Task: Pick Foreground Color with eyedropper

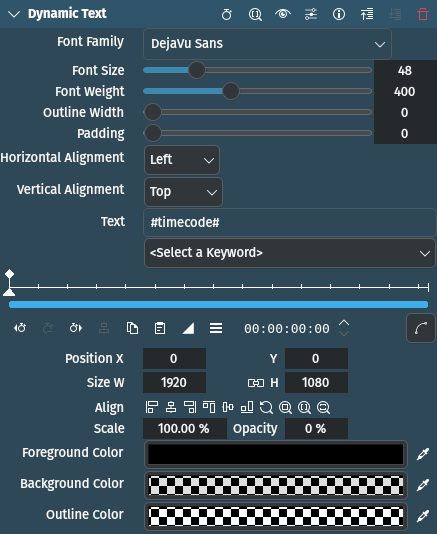Action: (x=423, y=454)
